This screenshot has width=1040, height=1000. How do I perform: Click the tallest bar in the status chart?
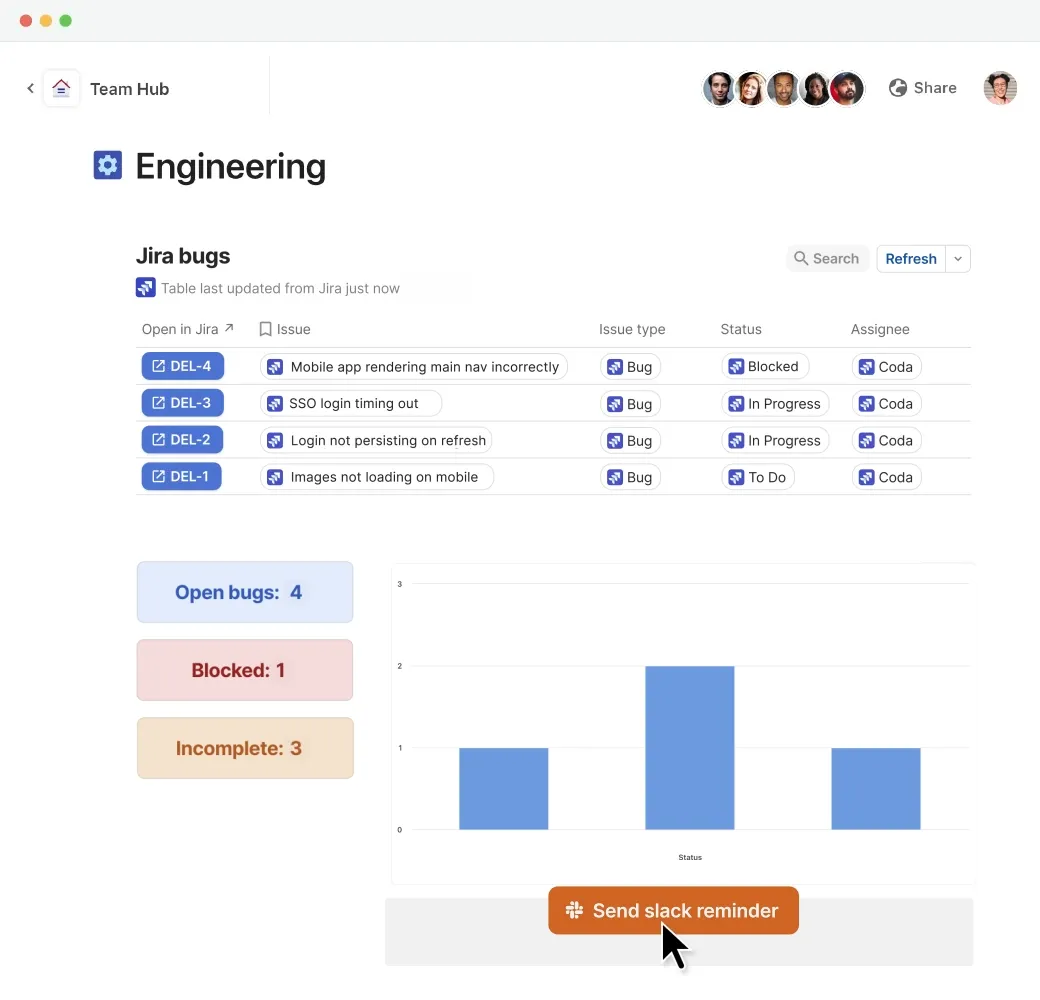tap(689, 747)
